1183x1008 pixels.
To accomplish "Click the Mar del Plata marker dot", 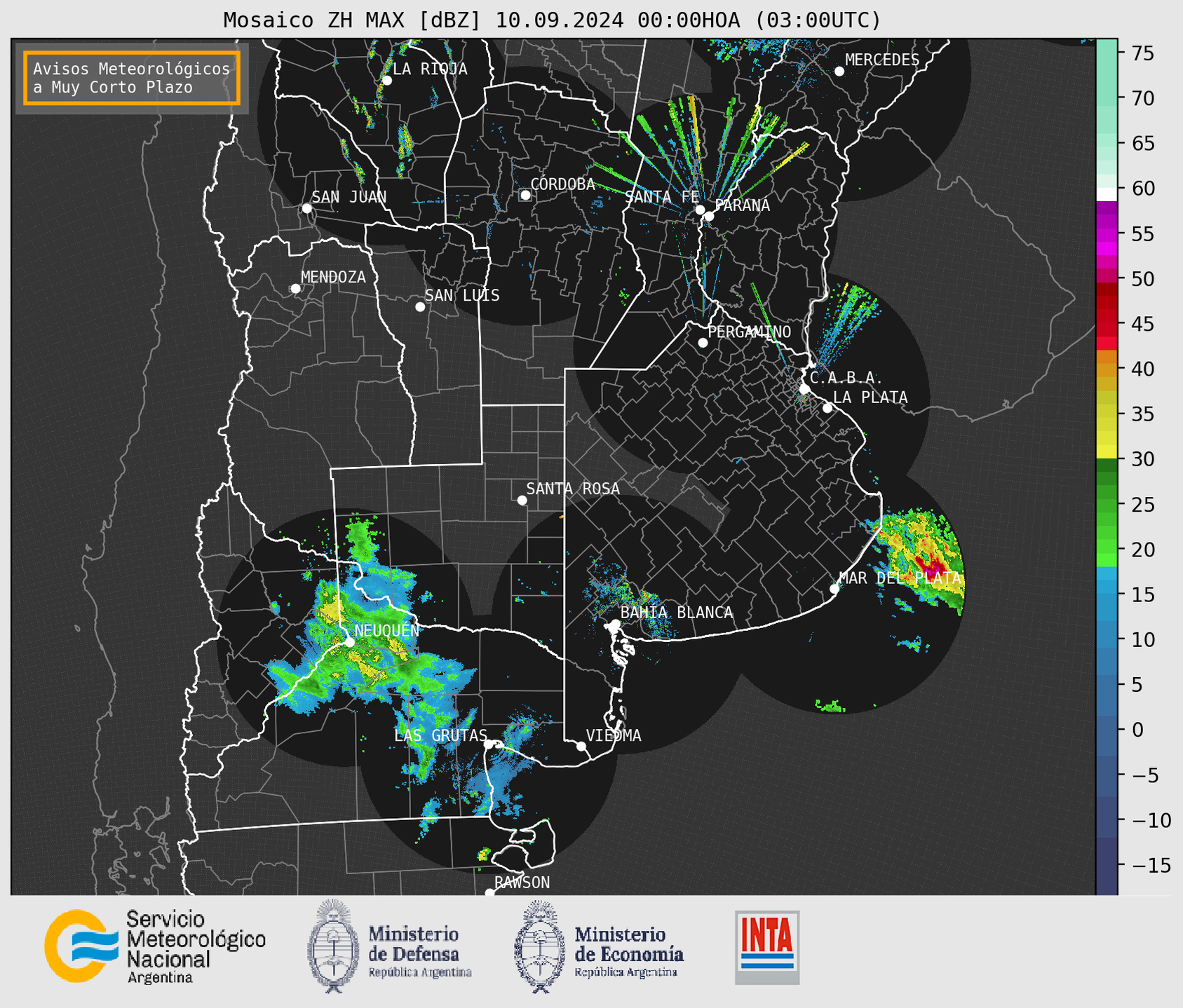I will [x=834, y=589].
